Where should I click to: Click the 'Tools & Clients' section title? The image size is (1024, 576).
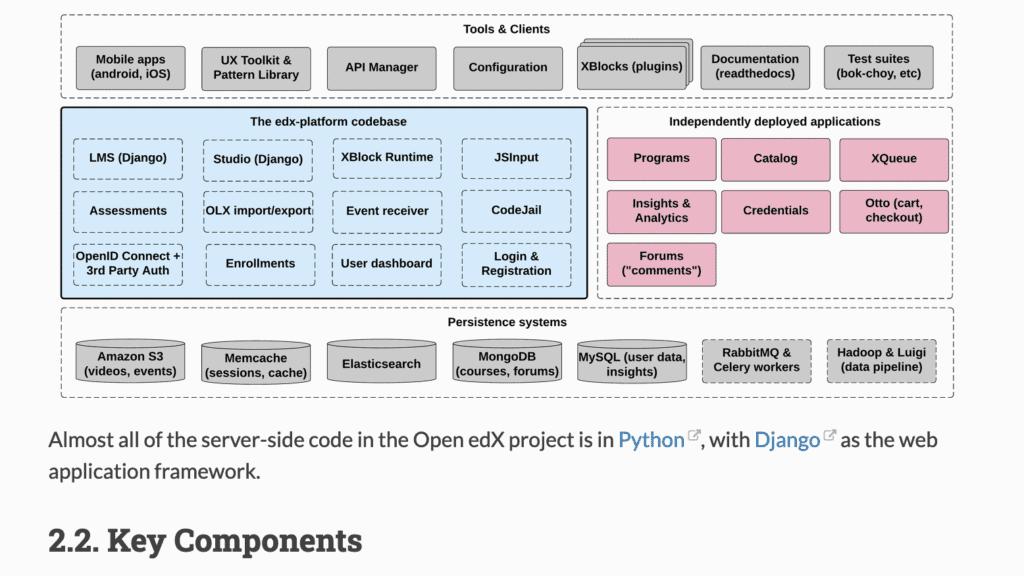pos(506,29)
